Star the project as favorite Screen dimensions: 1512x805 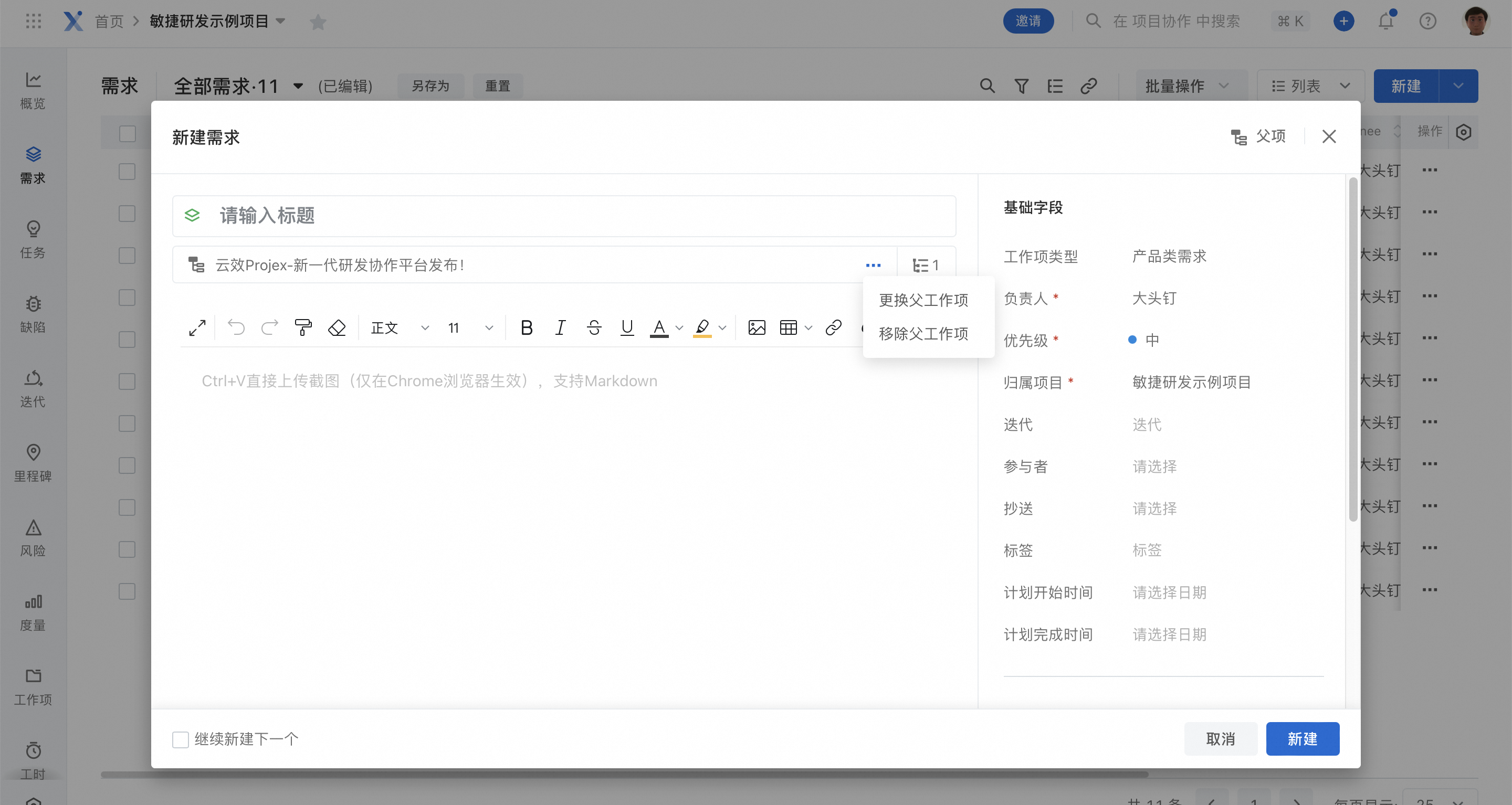pyautogui.click(x=318, y=22)
